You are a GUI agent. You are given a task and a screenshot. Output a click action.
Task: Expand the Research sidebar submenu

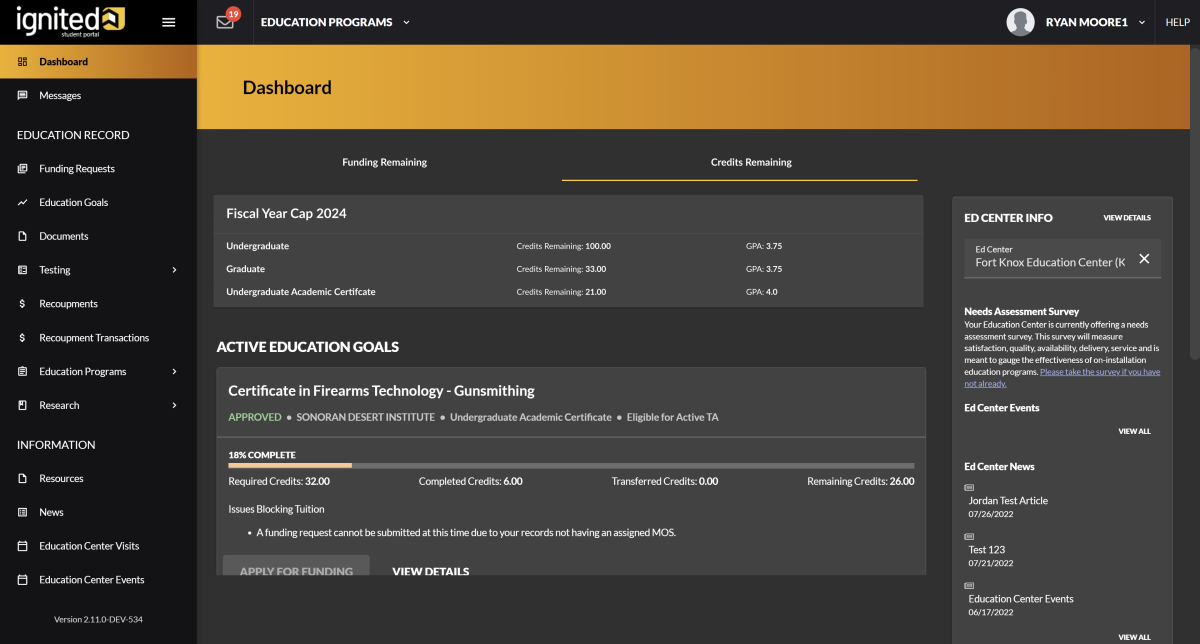(x=174, y=405)
